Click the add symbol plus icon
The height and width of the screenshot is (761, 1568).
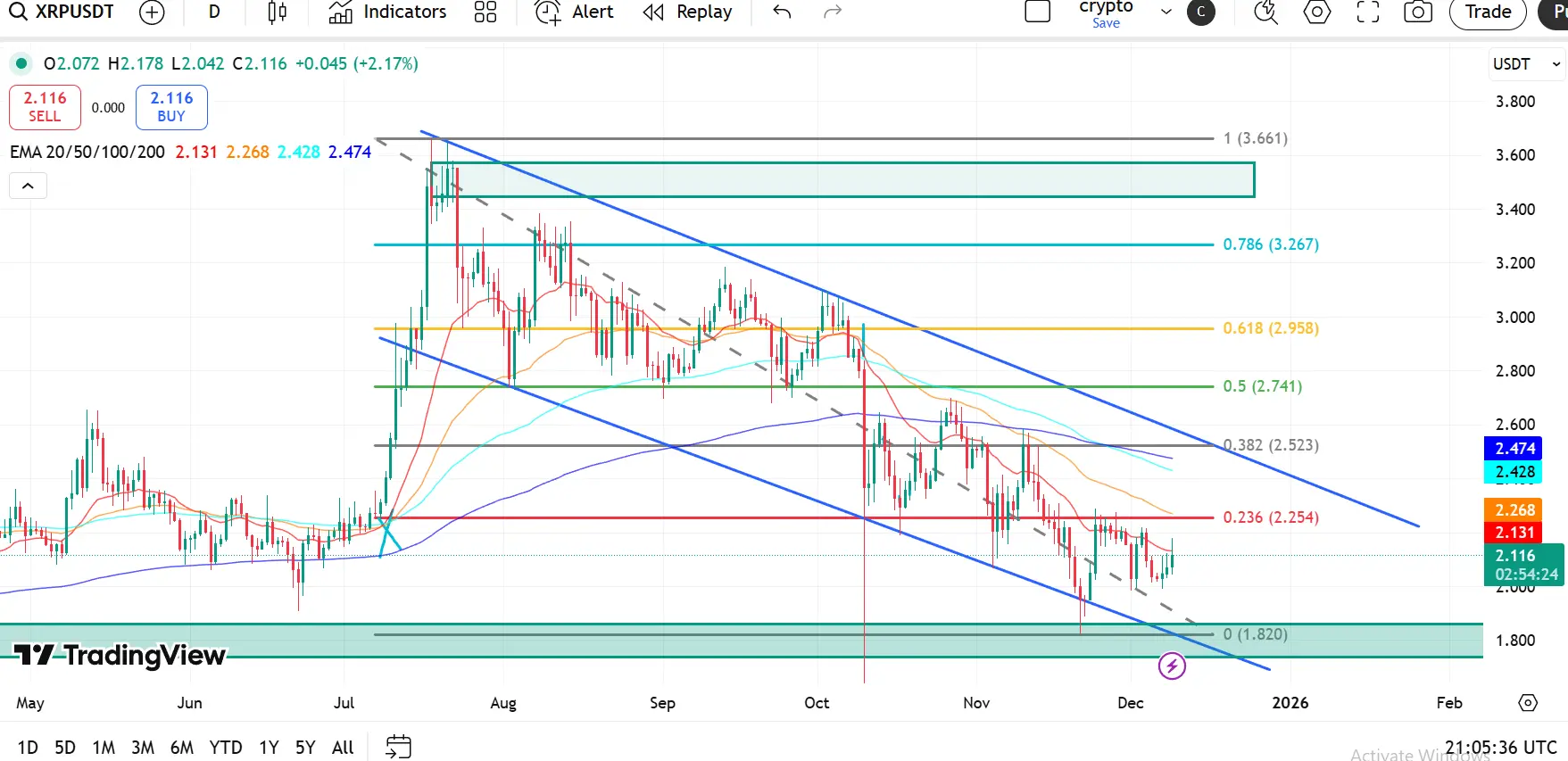[x=153, y=12]
